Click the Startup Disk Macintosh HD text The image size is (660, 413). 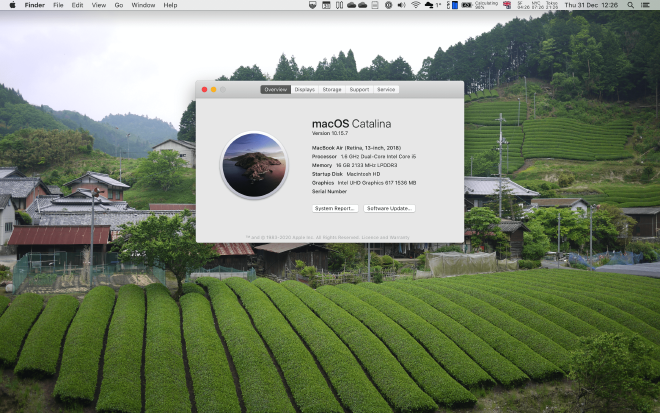click(x=346, y=174)
